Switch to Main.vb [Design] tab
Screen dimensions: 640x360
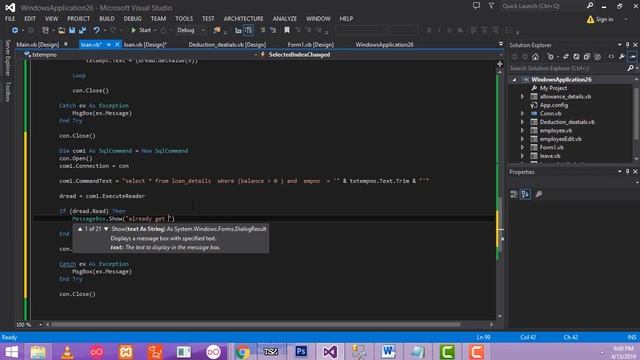pos(38,44)
